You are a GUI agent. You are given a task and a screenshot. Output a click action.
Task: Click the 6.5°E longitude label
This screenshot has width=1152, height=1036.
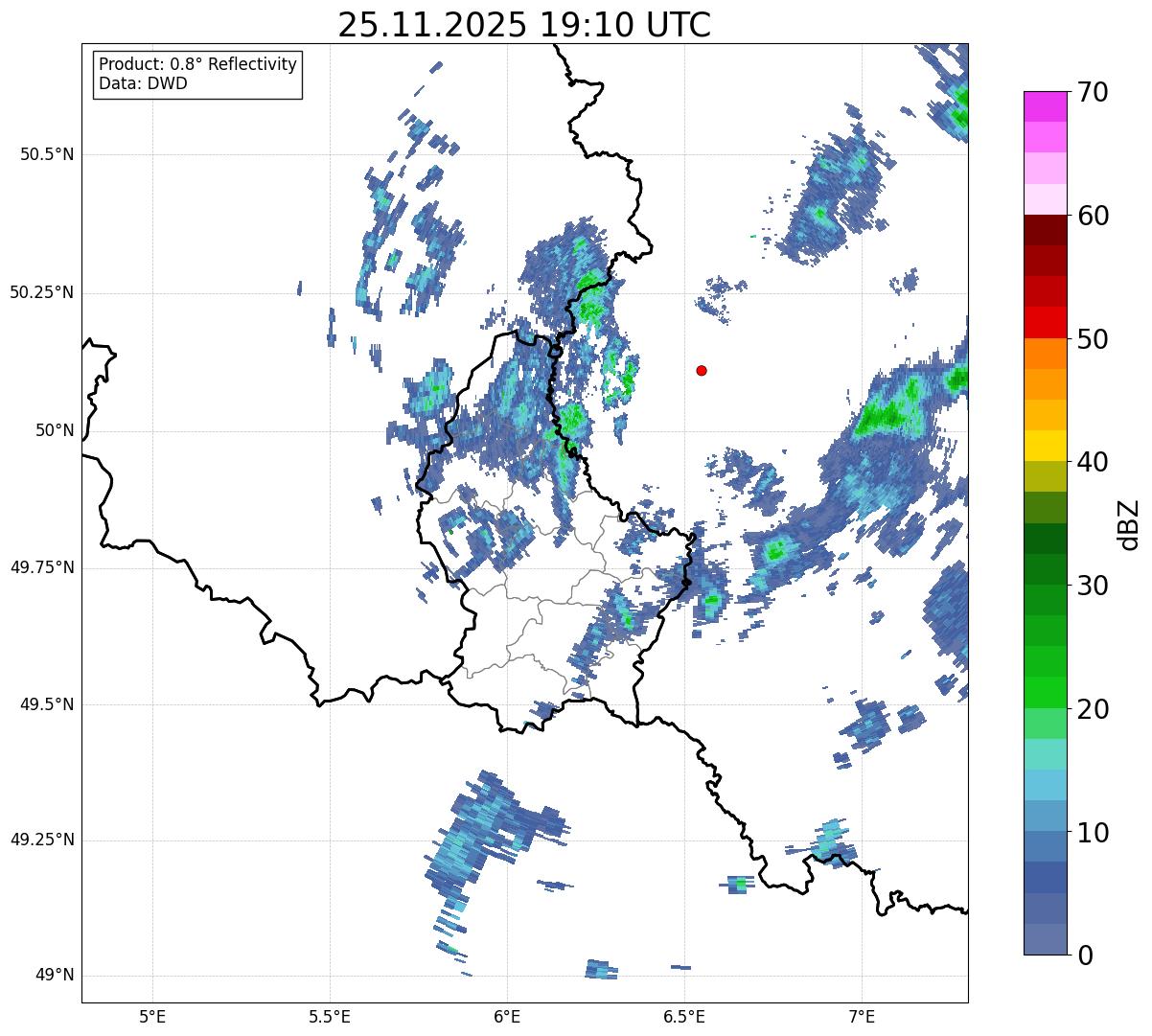(684, 1016)
